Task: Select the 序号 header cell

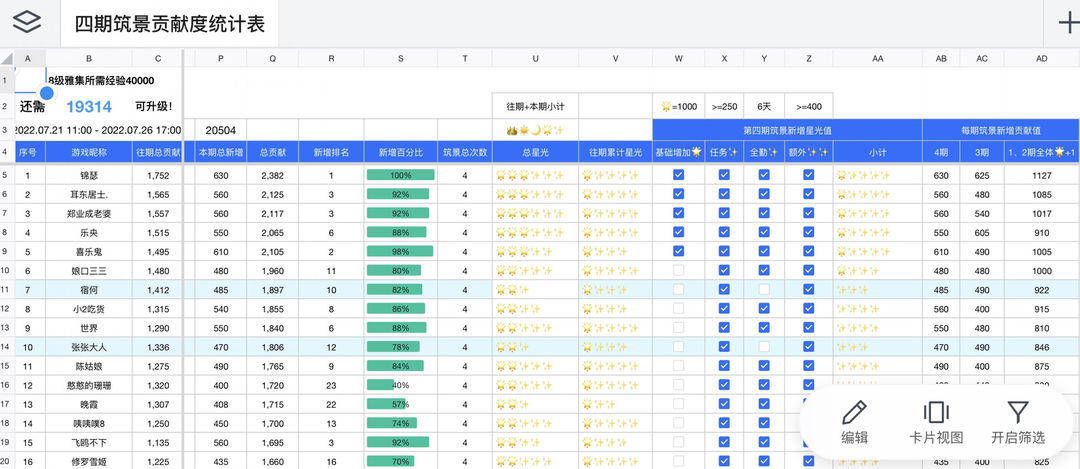Action: pos(28,152)
